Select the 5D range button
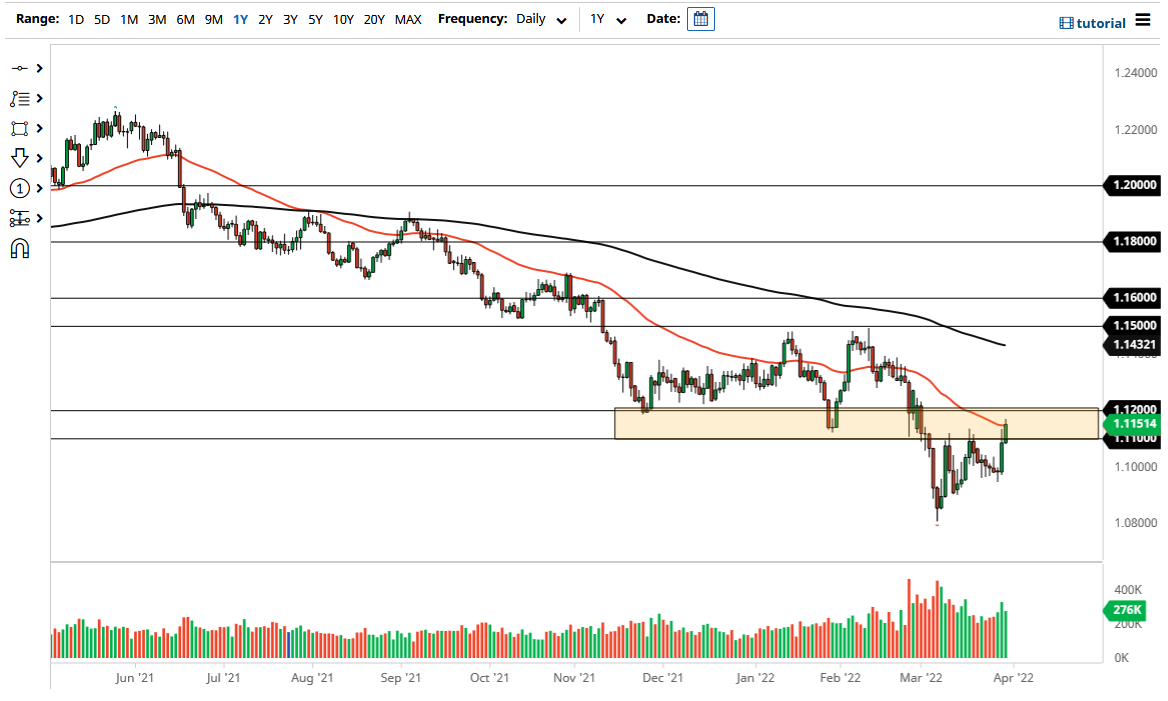This screenshot has height=701, width=1168. pyautogui.click(x=100, y=18)
